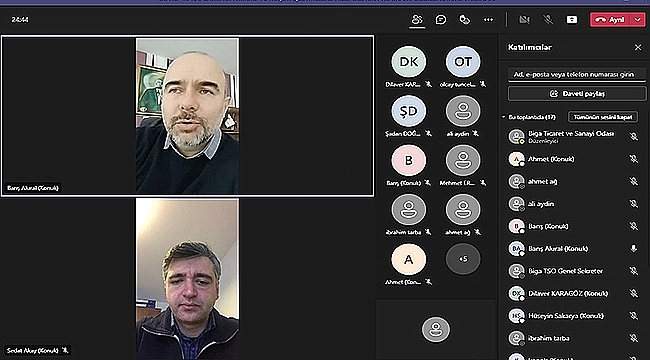Click the Daveti paylaş button
650x360 pixels.
[x=577, y=94]
